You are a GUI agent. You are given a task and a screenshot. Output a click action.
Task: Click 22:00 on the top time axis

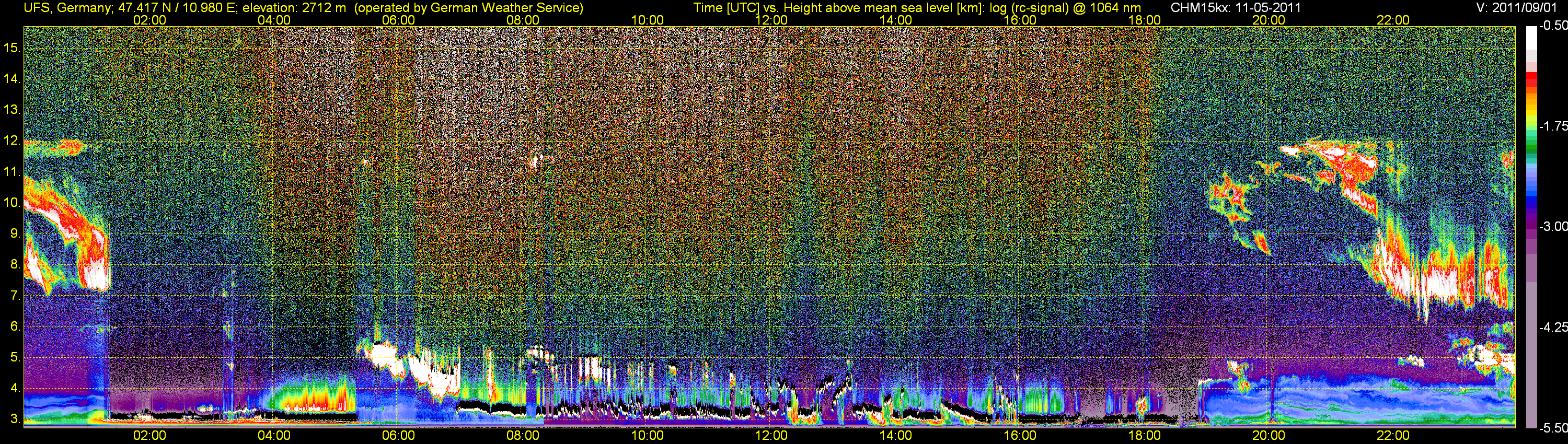(1393, 20)
